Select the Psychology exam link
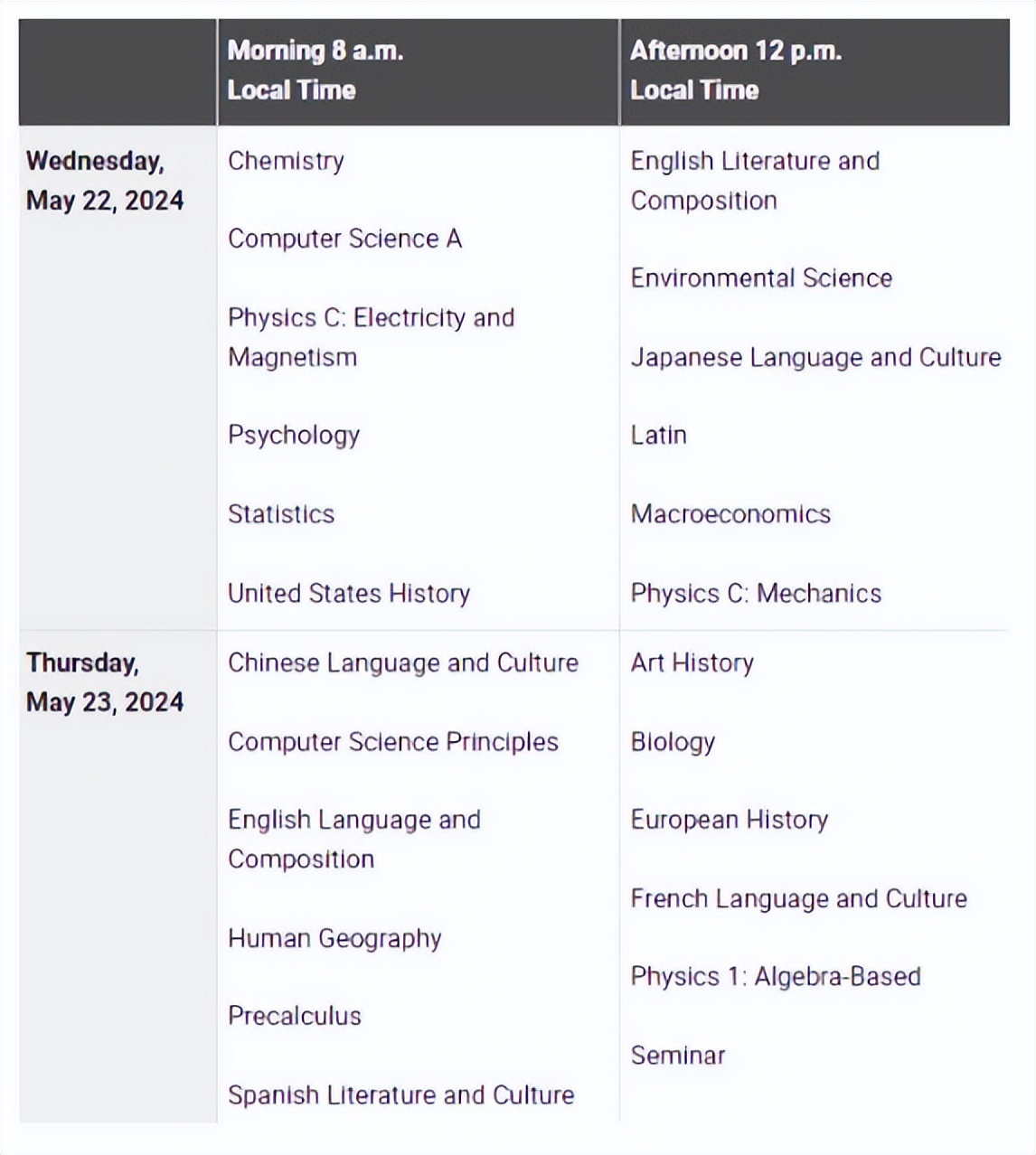Screen dimensions: 1036x1155 tap(294, 435)
